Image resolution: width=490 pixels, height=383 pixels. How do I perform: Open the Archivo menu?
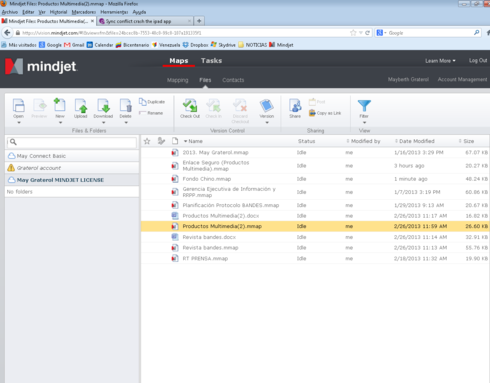[x=10, y=12]
